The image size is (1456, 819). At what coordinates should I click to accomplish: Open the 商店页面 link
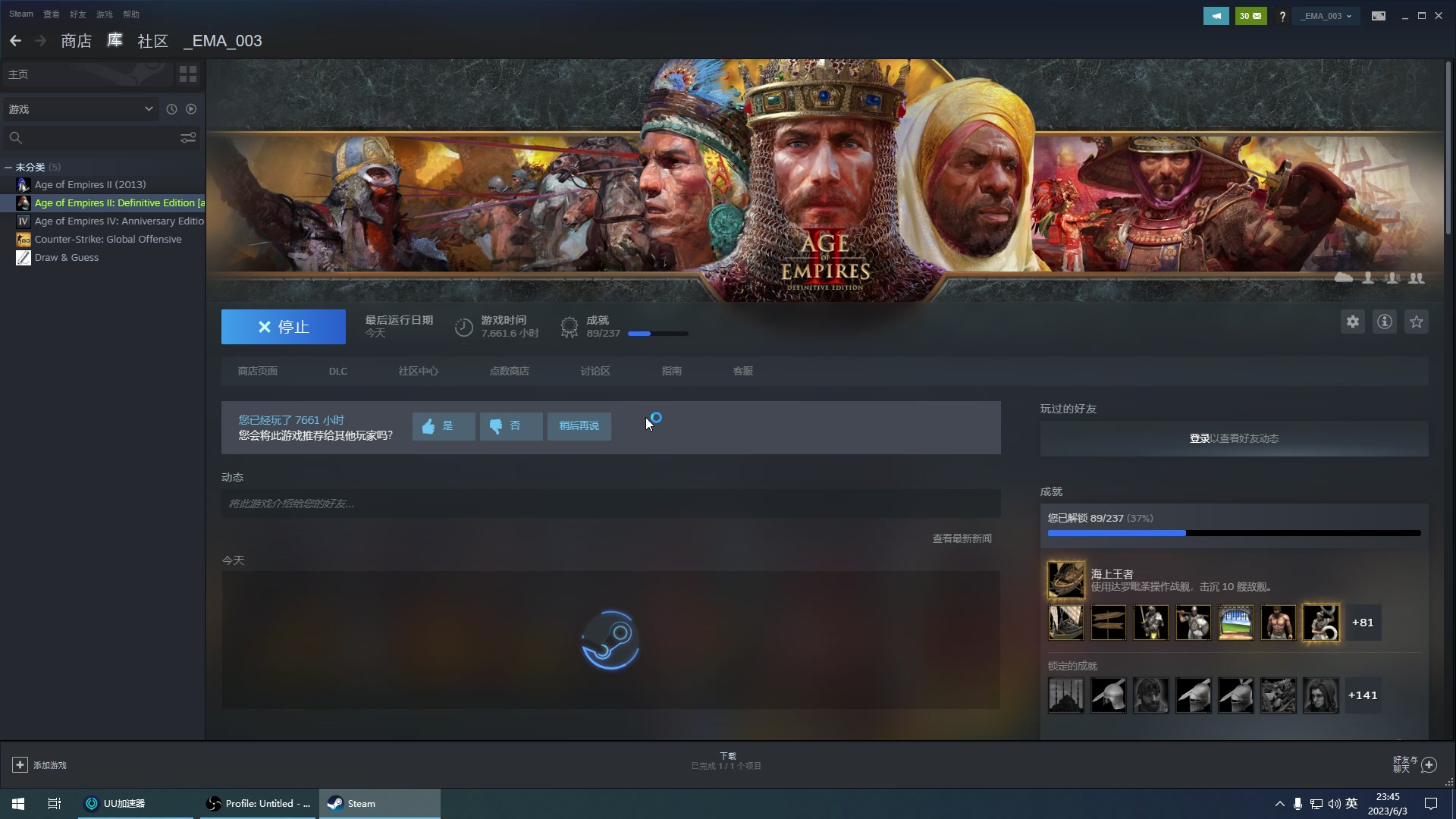(258, 371)
